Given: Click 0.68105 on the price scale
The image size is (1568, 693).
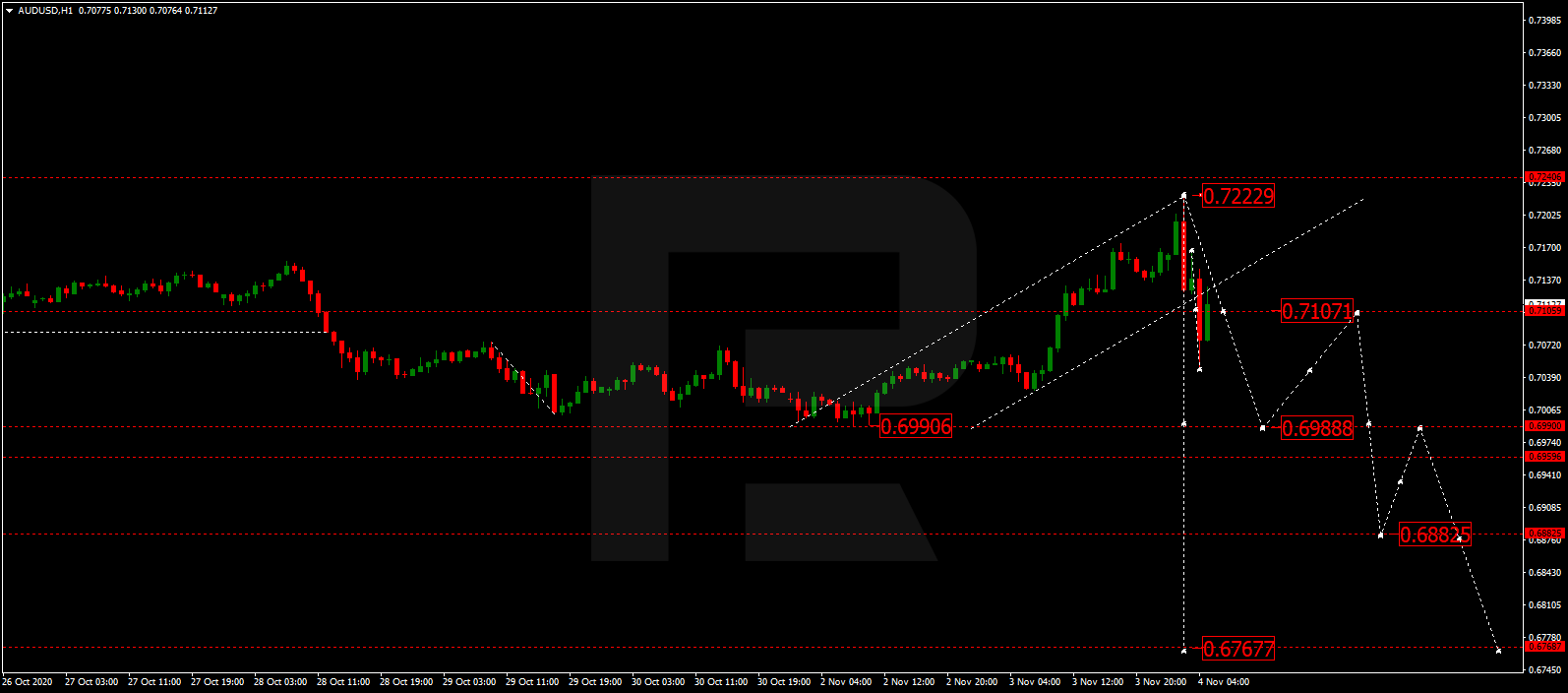Looking at the screenshot, I should coord(1544,604).
